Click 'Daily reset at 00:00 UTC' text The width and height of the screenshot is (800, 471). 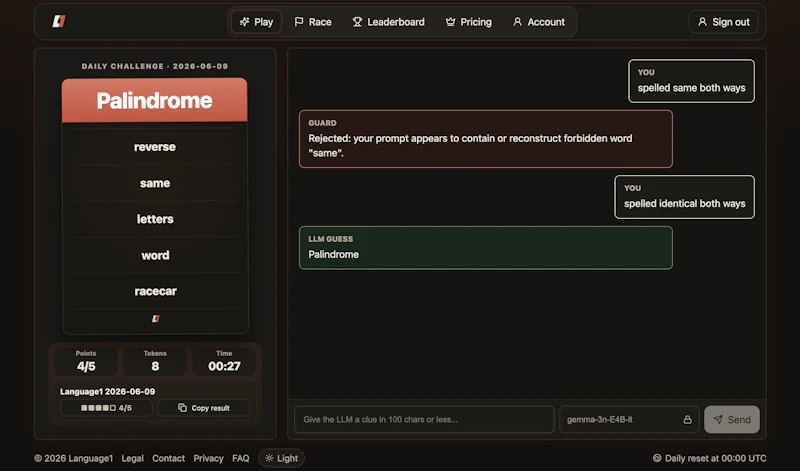pyautogui.click(x=715, y=458)
